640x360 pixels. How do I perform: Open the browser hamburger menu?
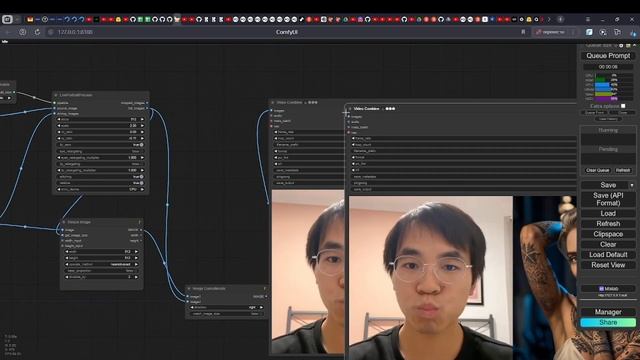588,19
